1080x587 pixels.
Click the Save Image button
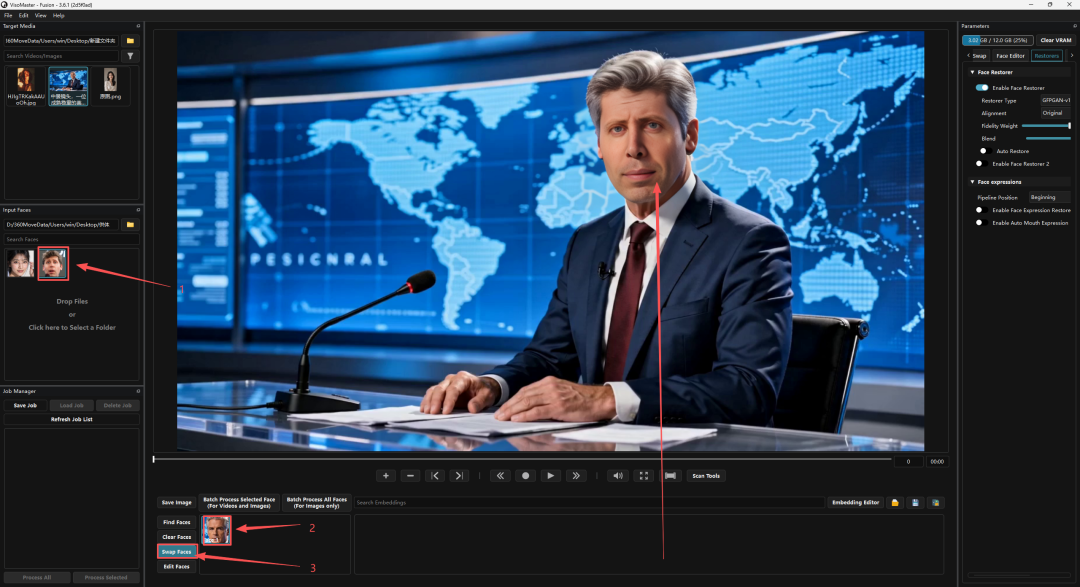[x=176, y=503]
